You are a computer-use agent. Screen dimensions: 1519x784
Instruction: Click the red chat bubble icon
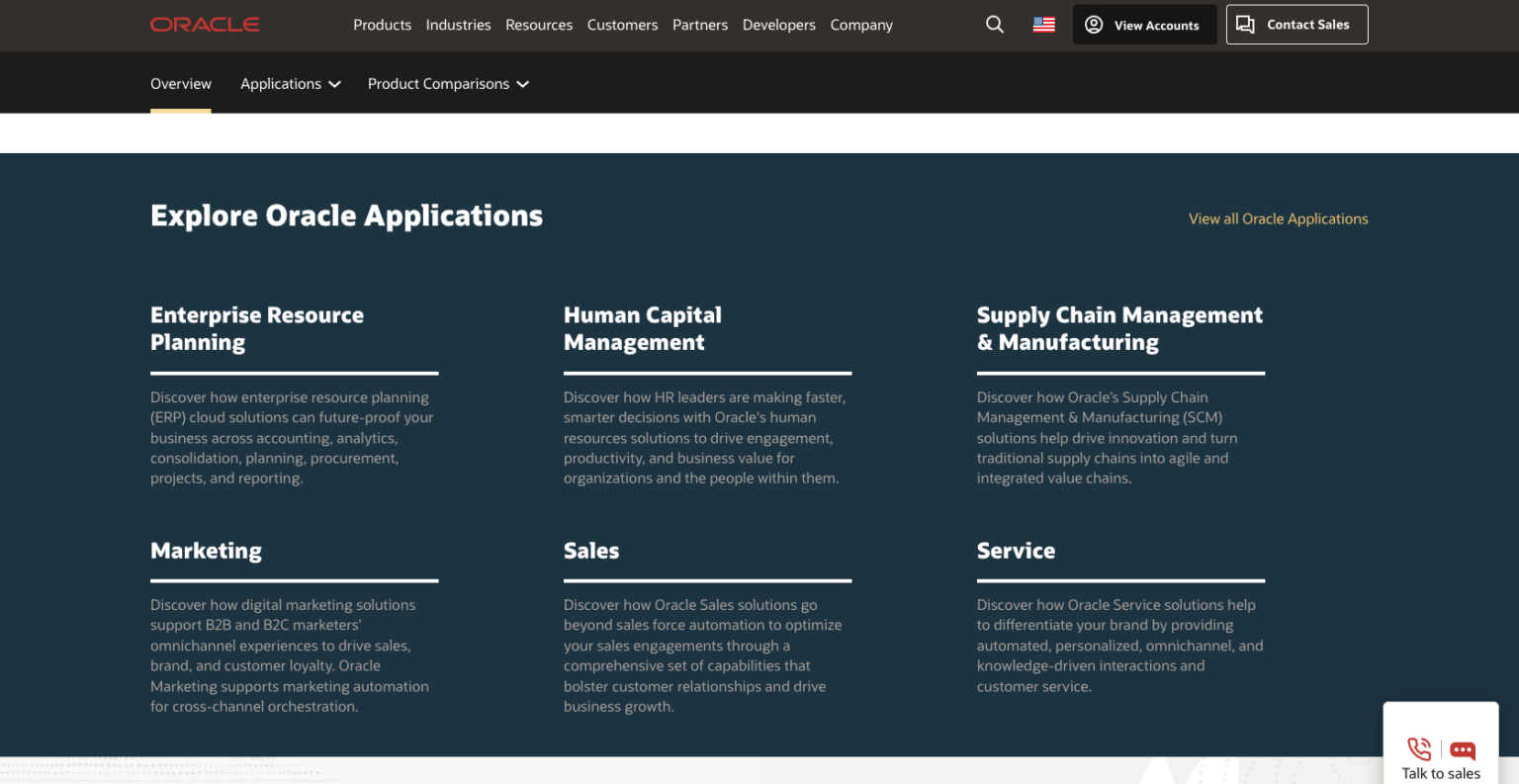(x=1463, y=750)
